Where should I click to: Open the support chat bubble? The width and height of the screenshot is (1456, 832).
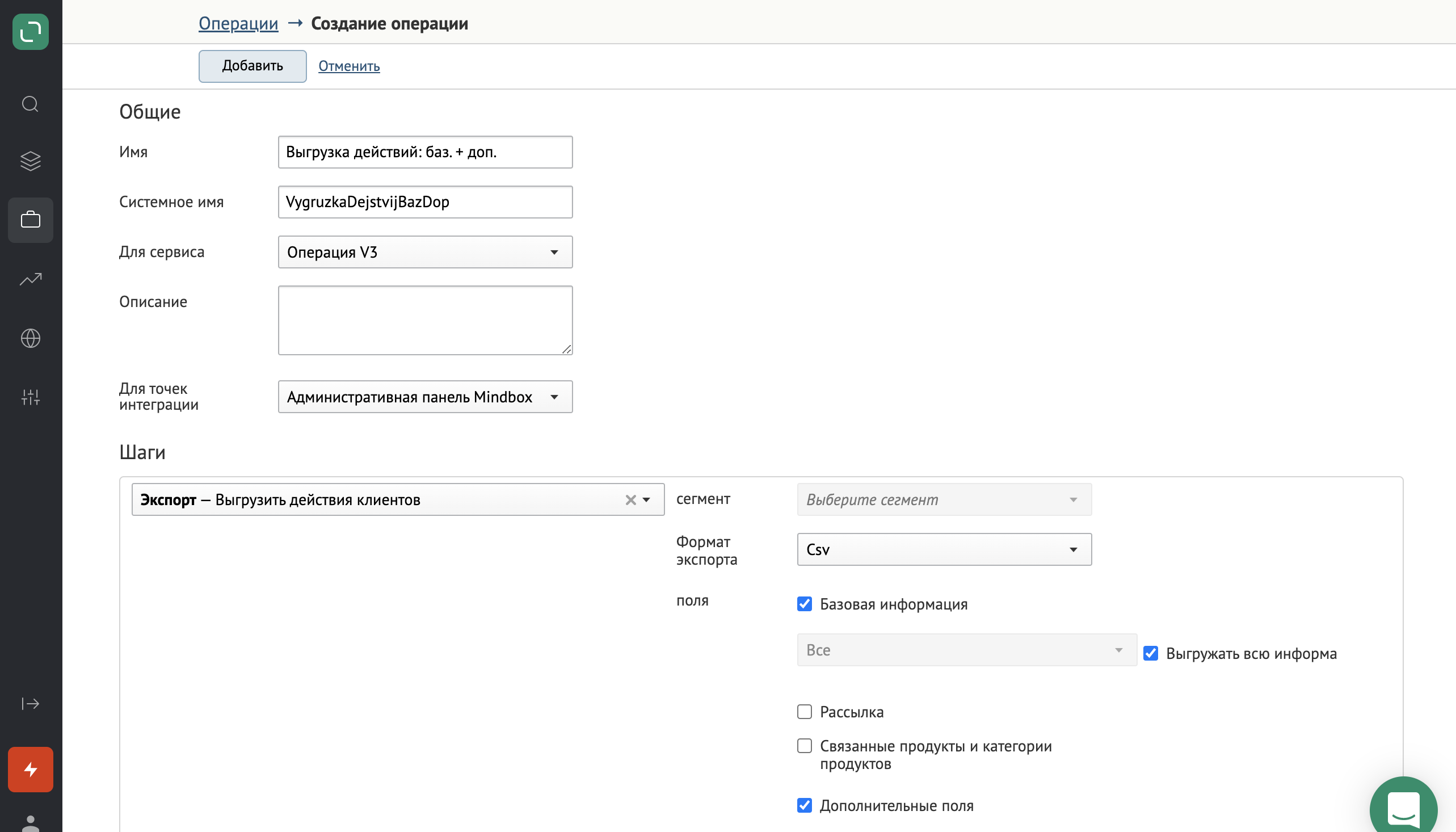tap(1403, 806)
